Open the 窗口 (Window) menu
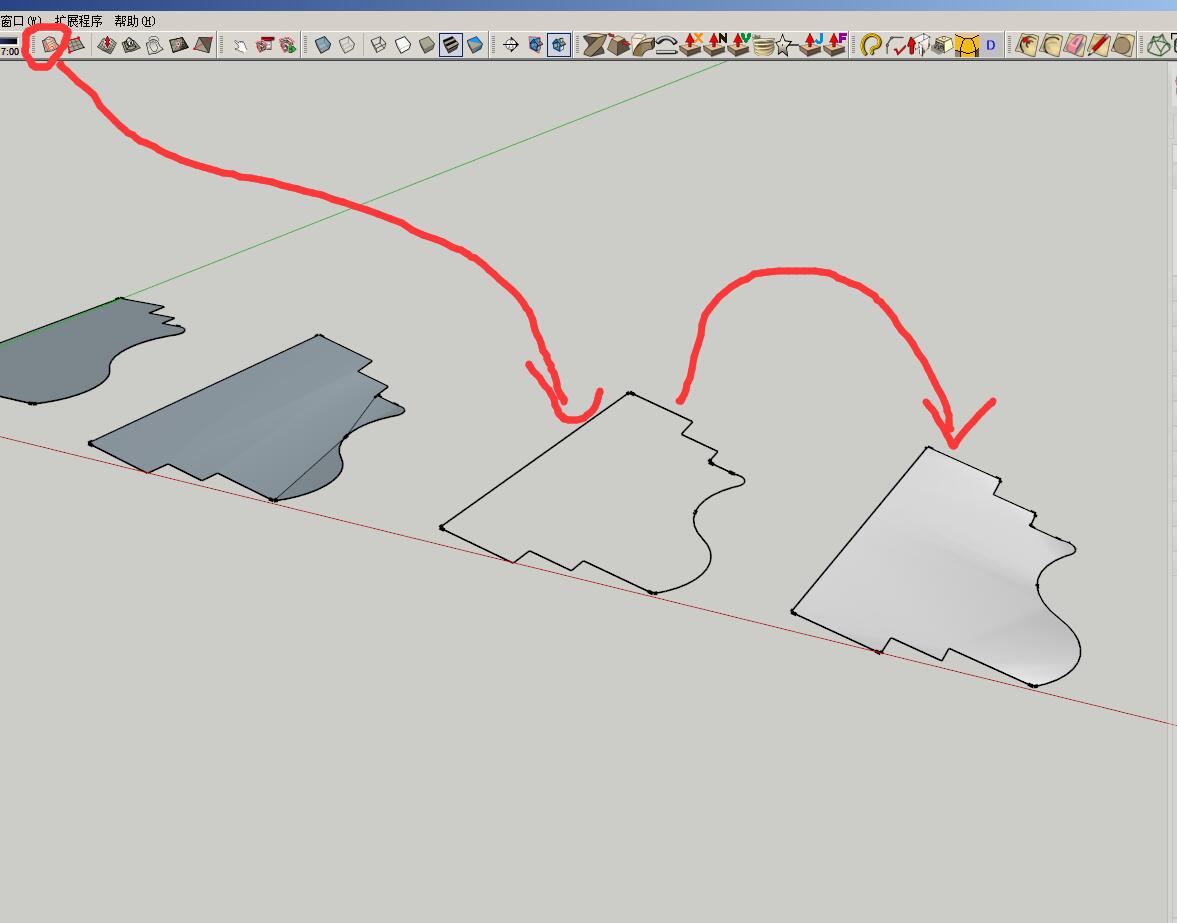 click(x=20, y=20)
